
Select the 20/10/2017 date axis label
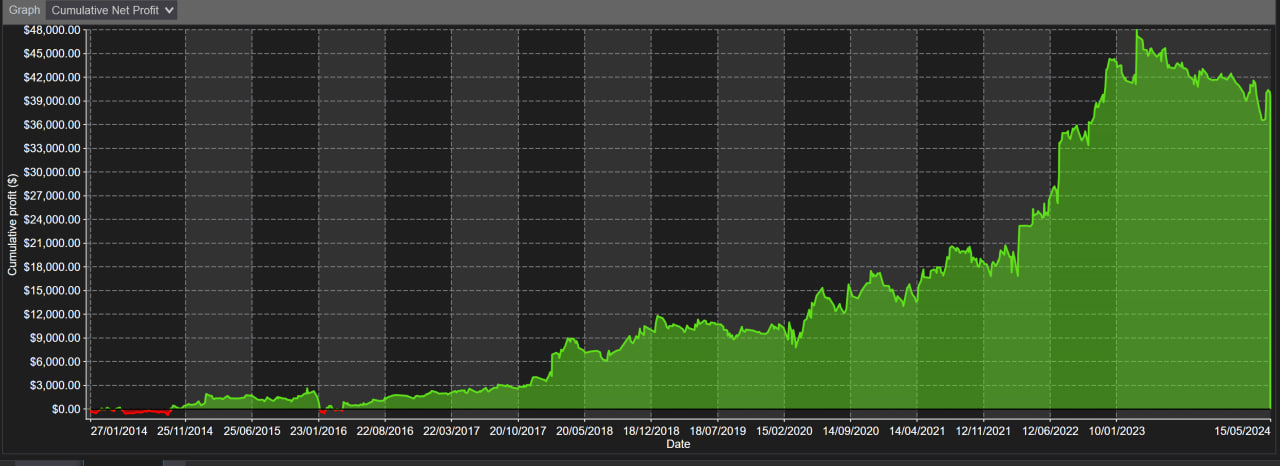click(518, 431)
